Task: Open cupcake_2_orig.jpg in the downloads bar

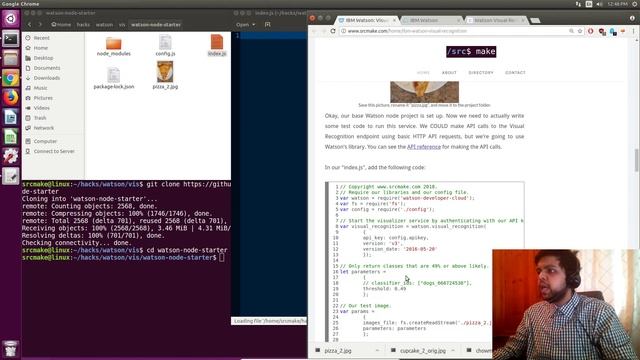Action: pos(423,351)
